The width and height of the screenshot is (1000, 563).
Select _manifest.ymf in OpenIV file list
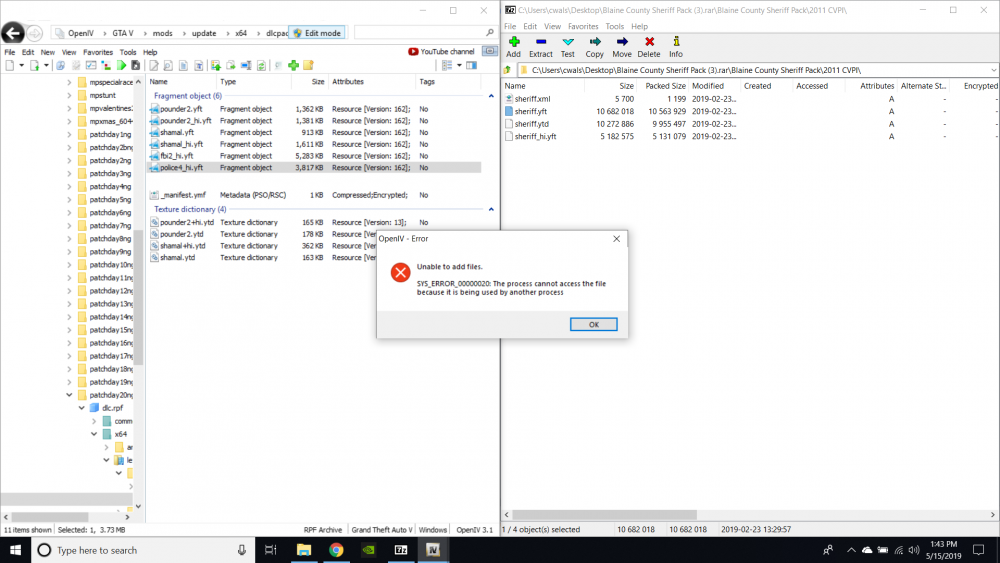tap(315, 195)
